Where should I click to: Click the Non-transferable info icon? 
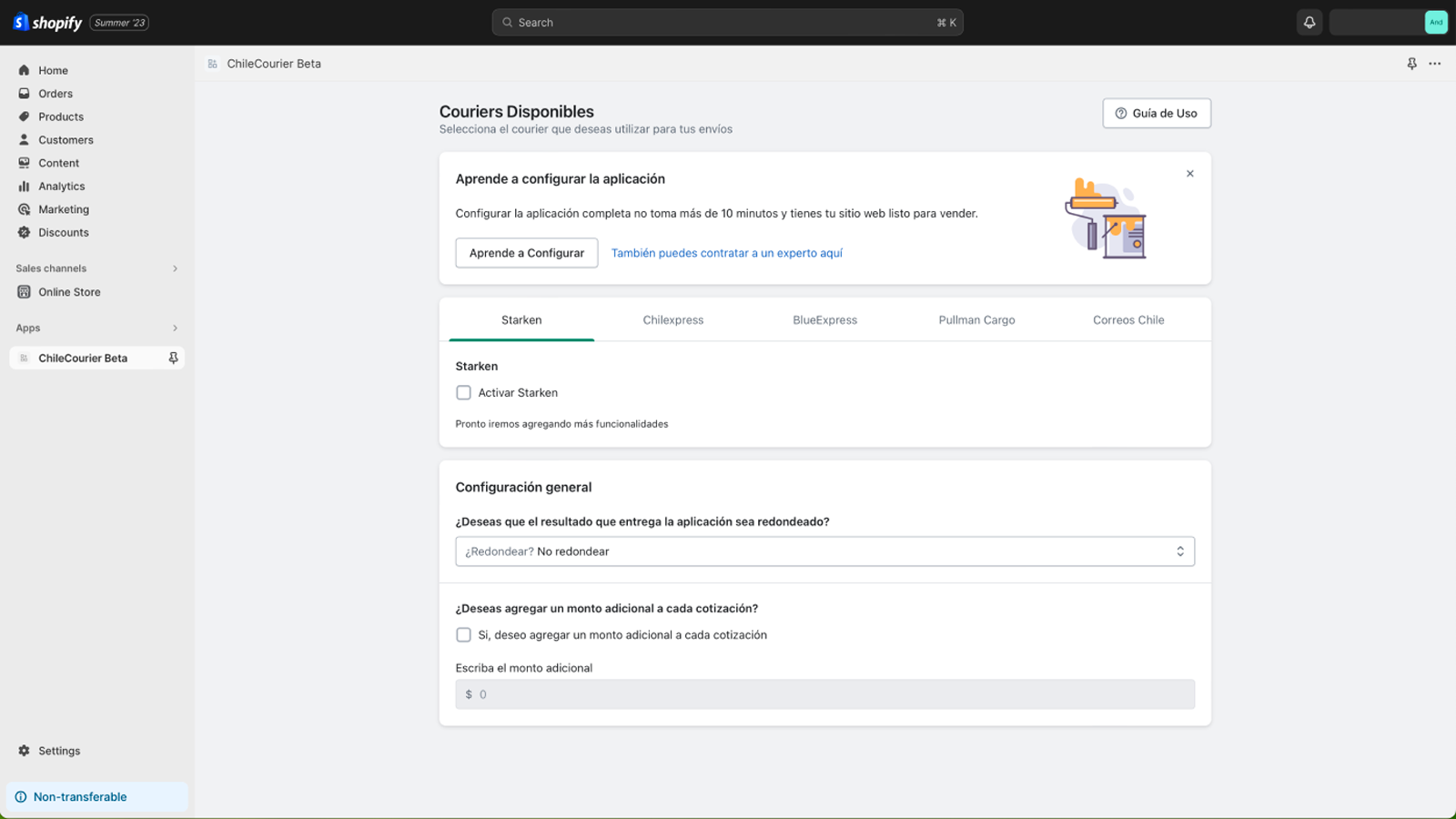(x=21, y=797)
